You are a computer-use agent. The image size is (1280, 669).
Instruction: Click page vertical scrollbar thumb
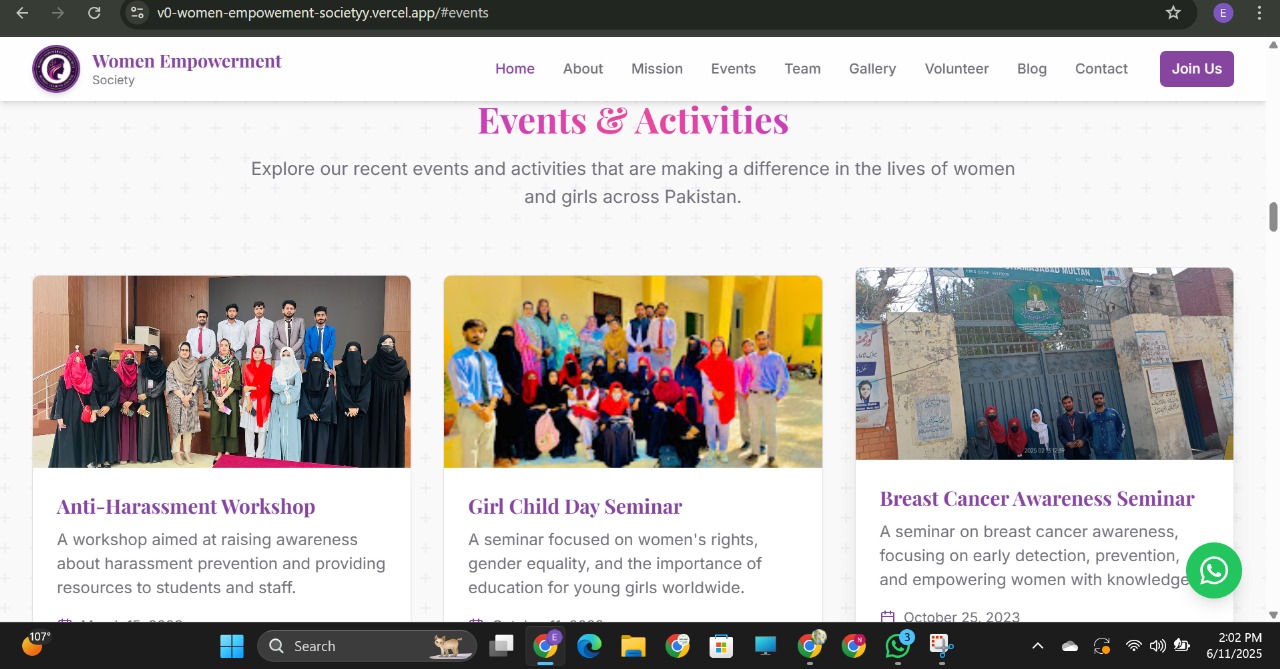click(1273, 217)
